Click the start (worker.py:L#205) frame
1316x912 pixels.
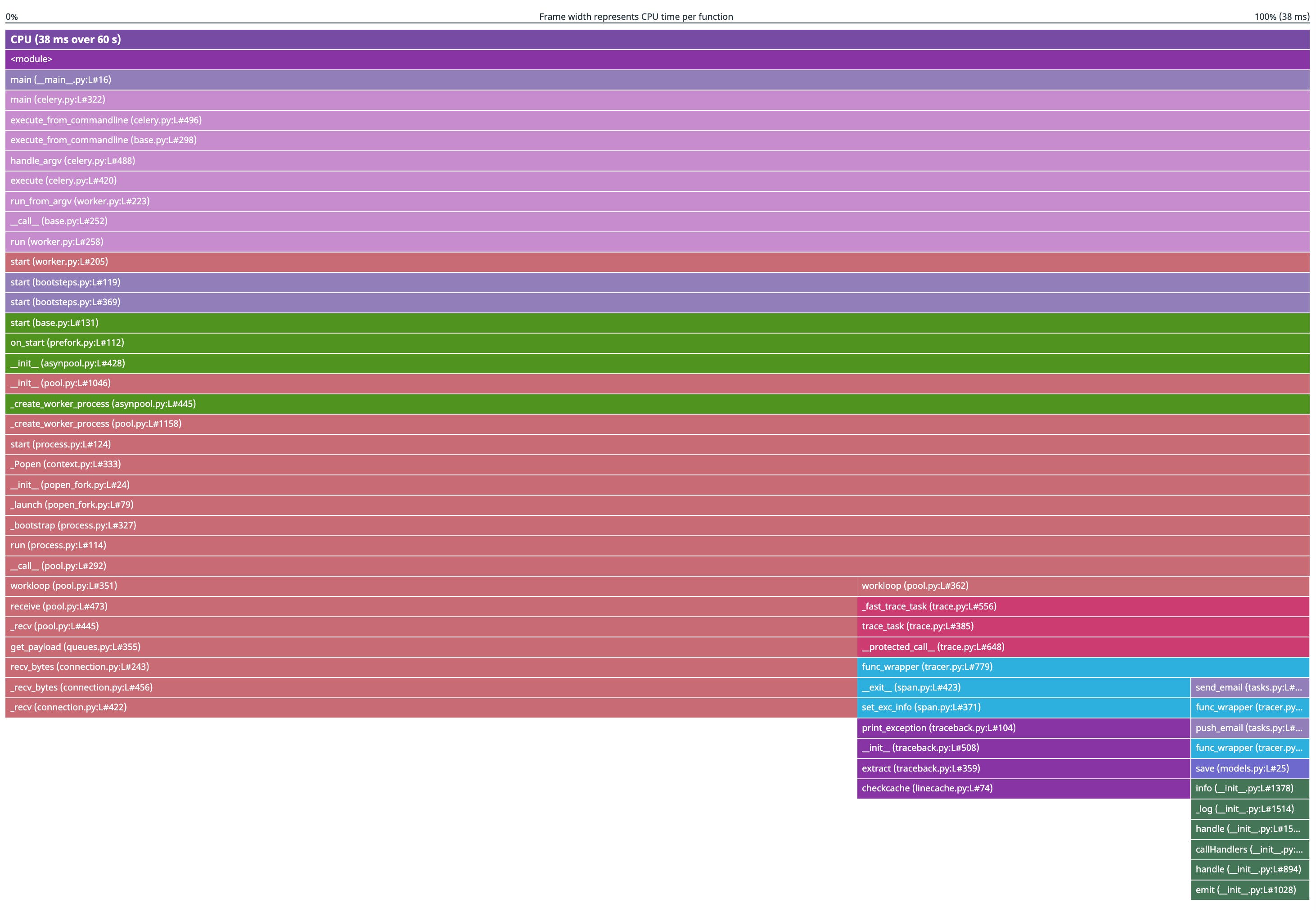tap(657, 262)
